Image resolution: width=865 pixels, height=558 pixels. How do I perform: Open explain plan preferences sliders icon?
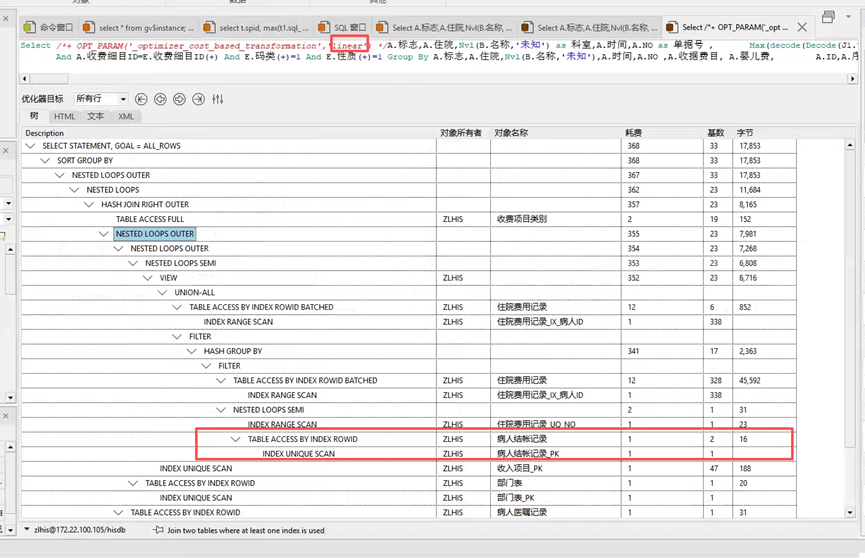pos(218,99)
